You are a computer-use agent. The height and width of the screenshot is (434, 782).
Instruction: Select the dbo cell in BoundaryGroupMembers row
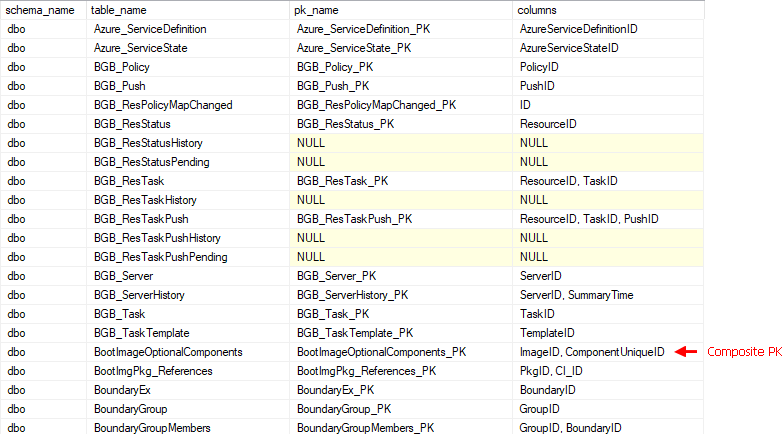coord(17,428)
